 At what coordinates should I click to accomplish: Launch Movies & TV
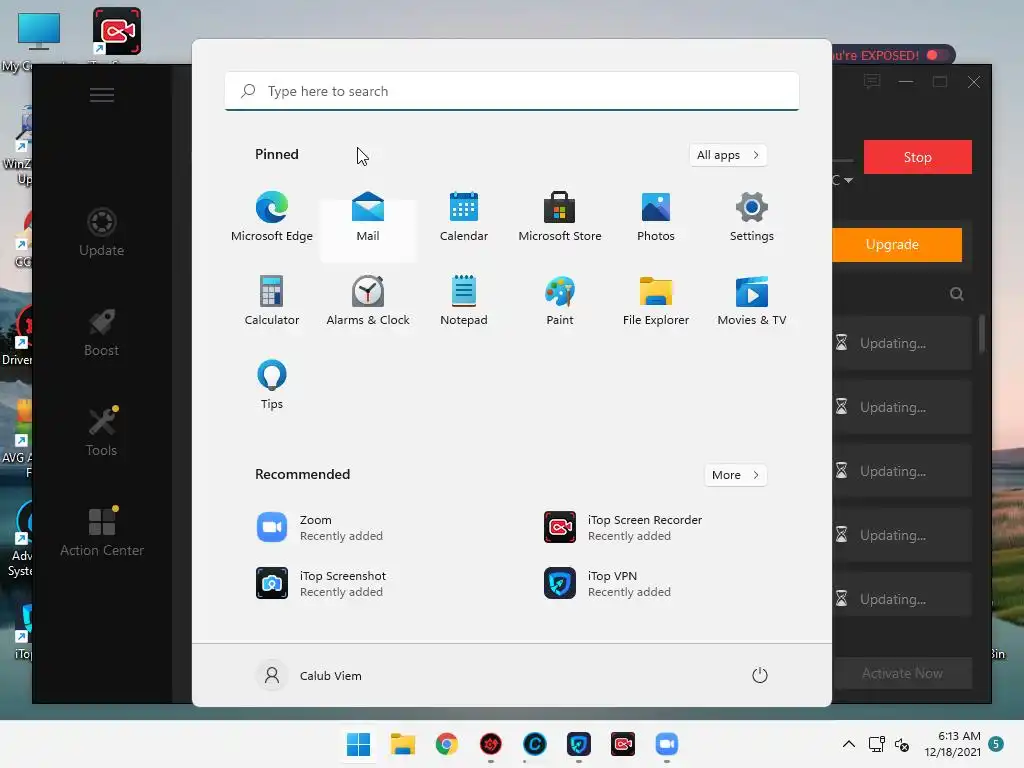coord(752,301)
